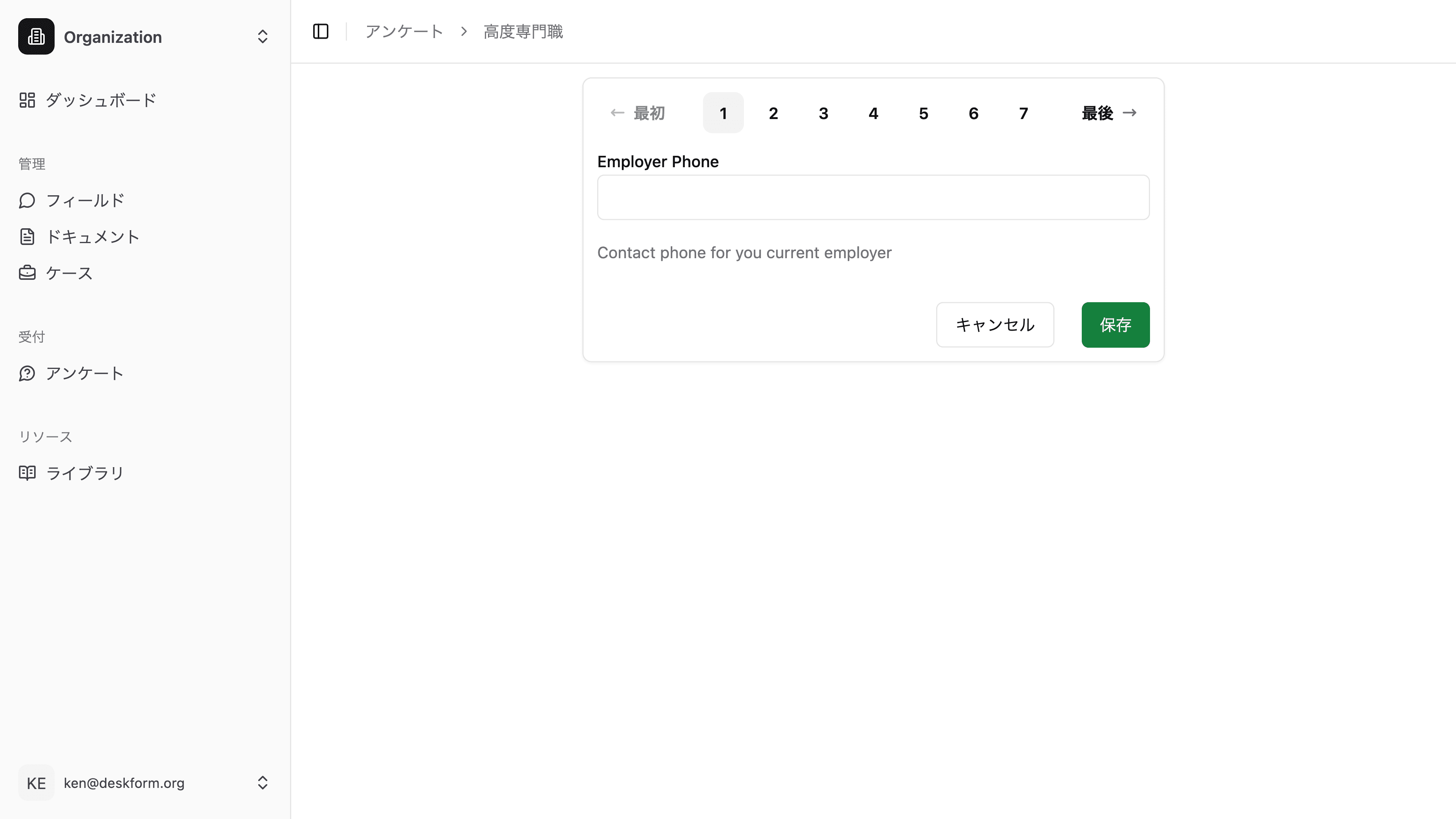Cancel editing via キャンセル
The height and width of the screenshot is (819, 1456).
pos(995,325)
